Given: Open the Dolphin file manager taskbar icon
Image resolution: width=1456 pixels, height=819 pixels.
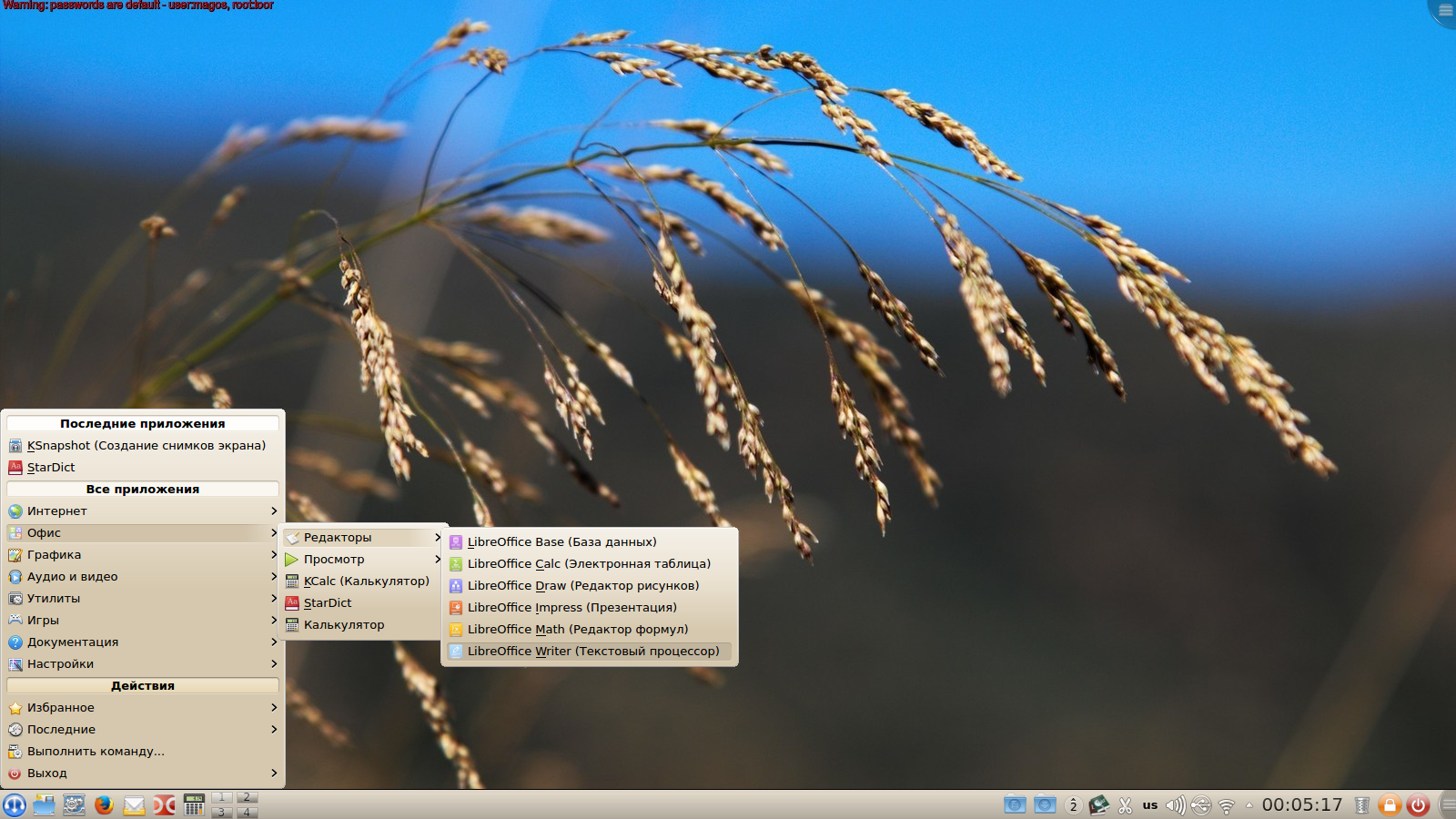Looking at the screenshot, I should click(x=44, y=805).
